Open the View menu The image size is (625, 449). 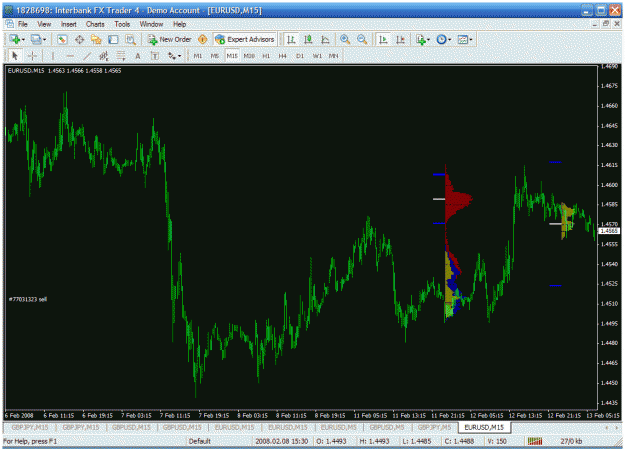[44, 24]
